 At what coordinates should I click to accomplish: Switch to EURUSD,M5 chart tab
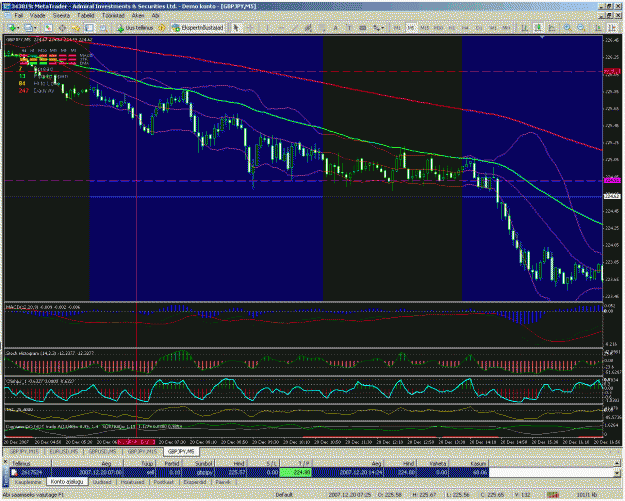pyautogui.click(x=64, y=452)
